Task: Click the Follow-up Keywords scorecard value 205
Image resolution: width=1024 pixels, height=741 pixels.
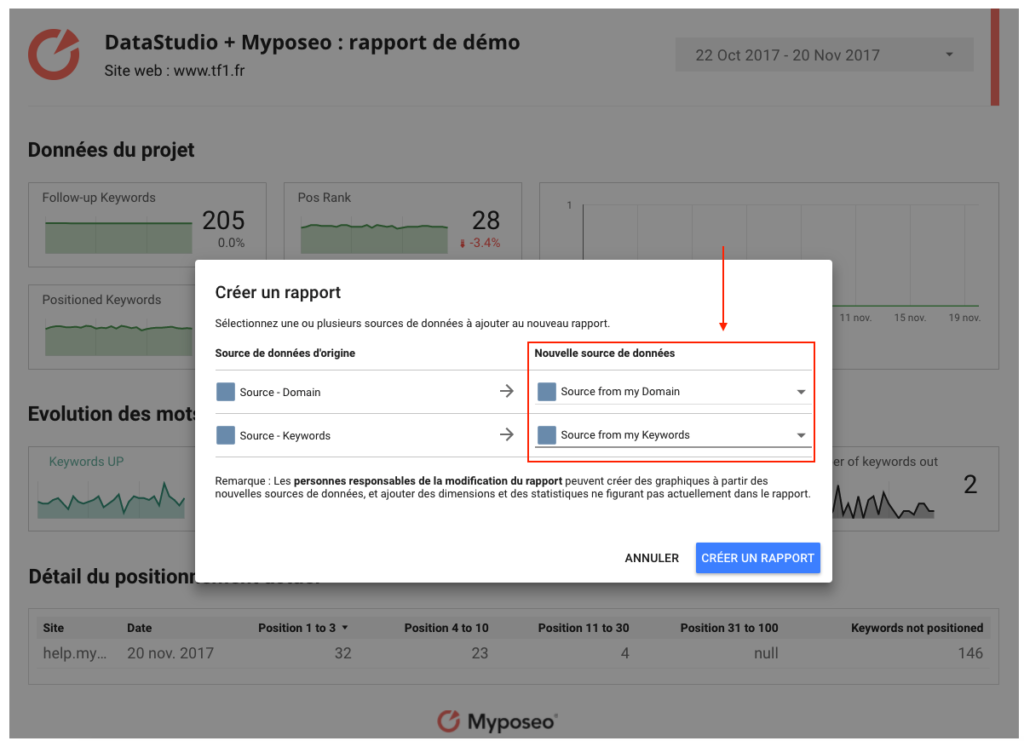Action: pos(223,221)
